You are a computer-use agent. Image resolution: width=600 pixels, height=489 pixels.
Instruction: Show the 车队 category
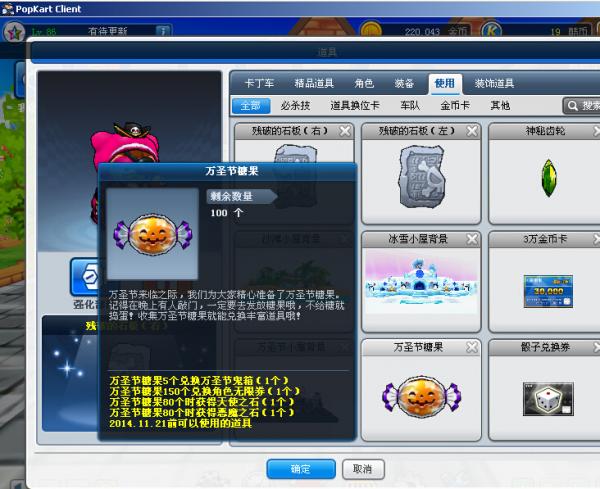[410, 106]
